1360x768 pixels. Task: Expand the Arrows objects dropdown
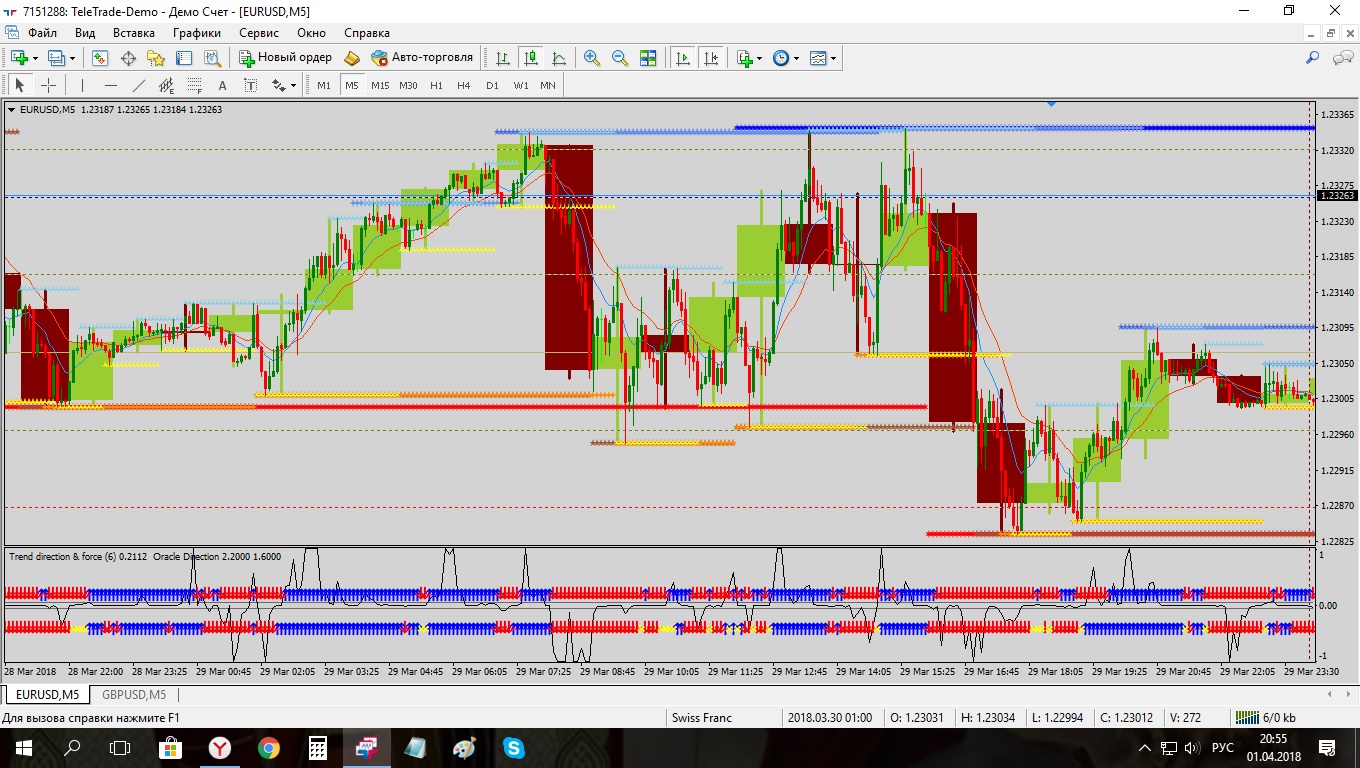pyautogui.click(x=293, y=85)
